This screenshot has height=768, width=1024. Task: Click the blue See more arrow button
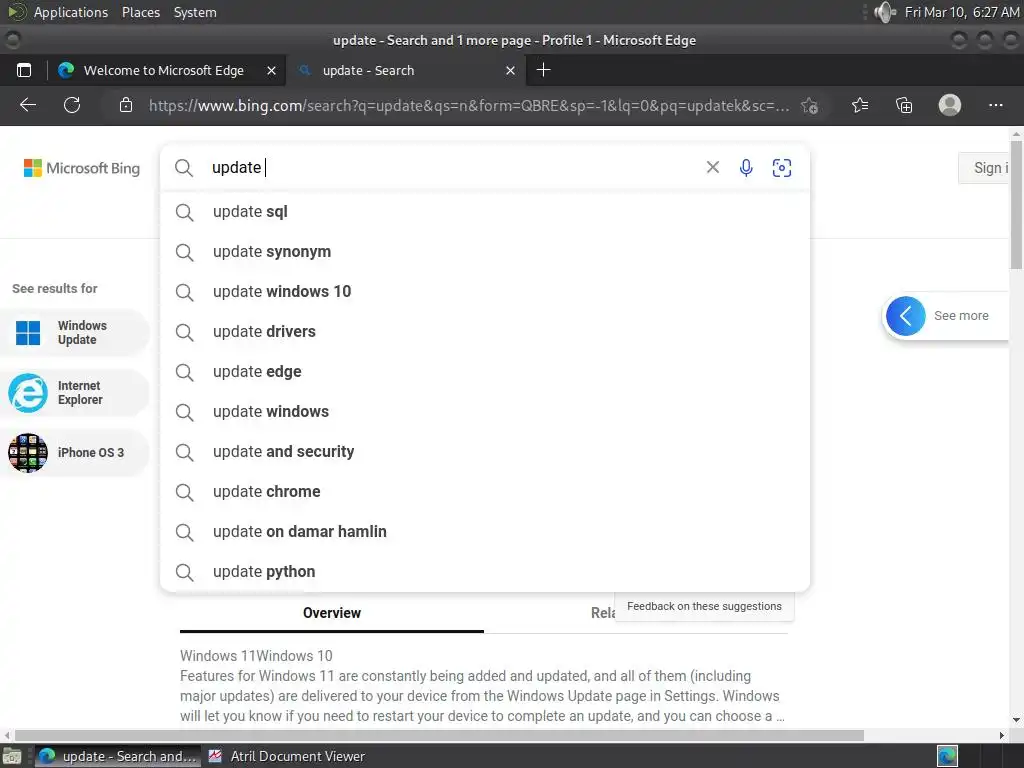coord(905,316)
